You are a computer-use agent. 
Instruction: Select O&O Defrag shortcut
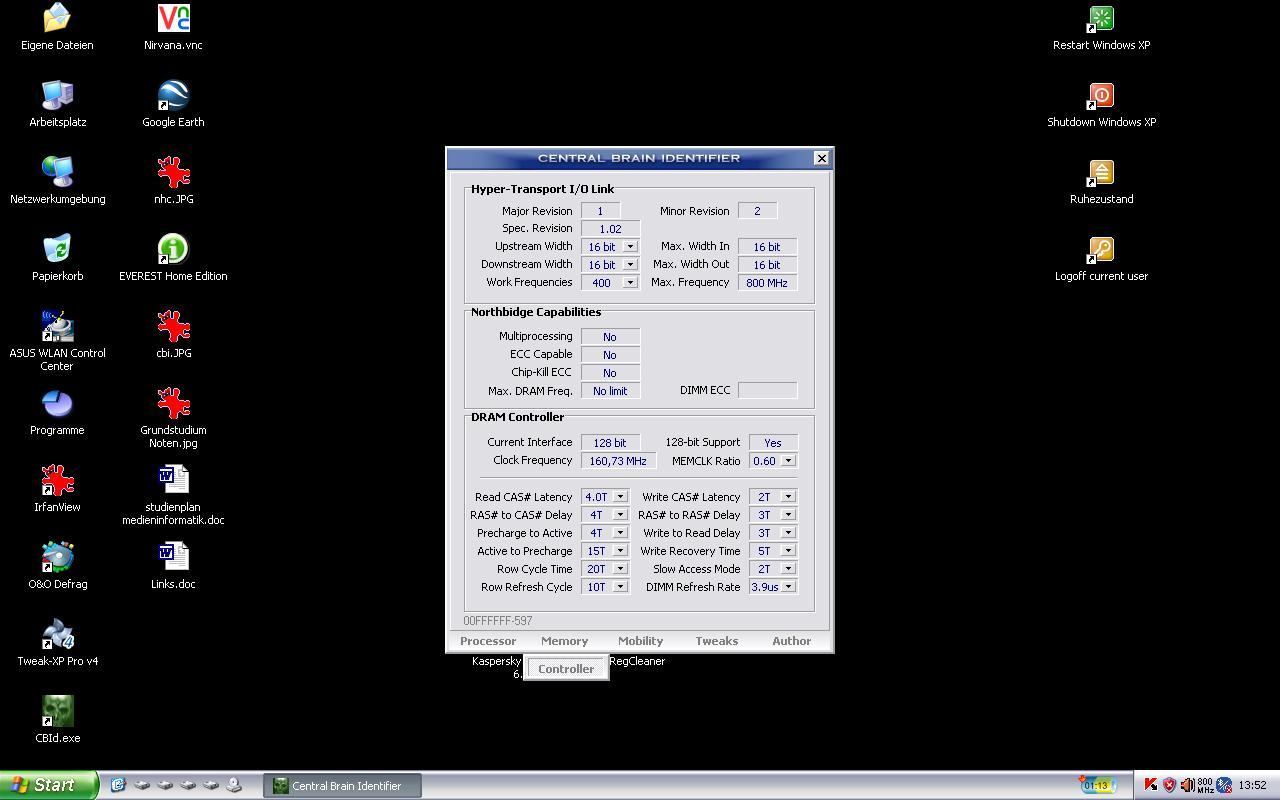(x=57, y=566)
